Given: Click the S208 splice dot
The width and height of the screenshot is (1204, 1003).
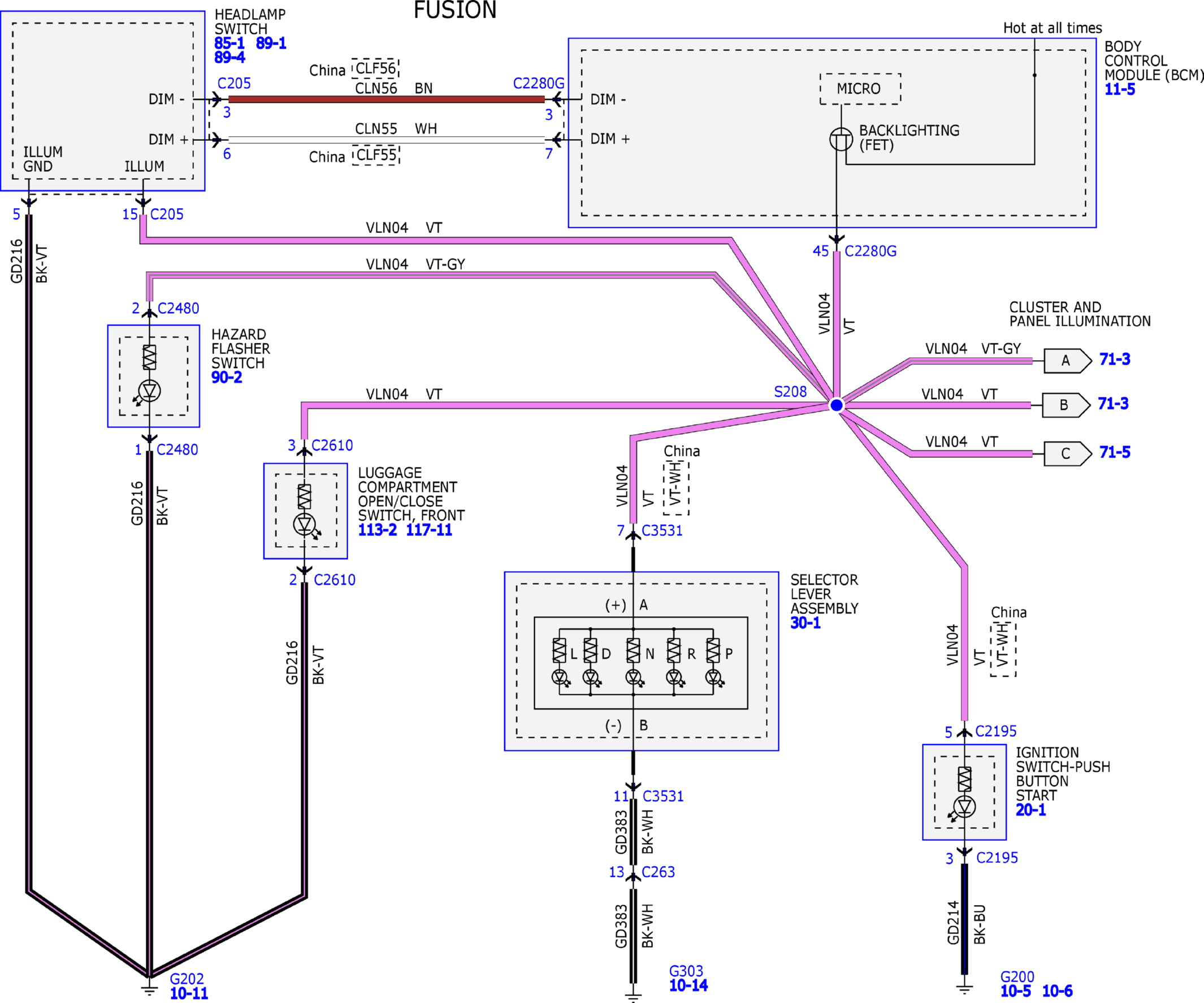Looking at the screenshot, I should tap(837, 405).
